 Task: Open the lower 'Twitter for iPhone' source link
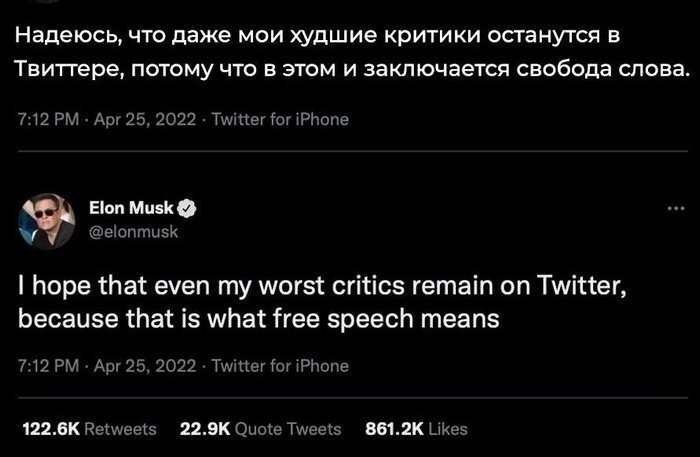coord(280,366)
